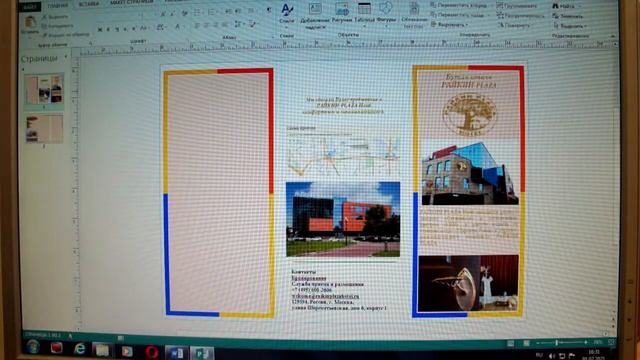Switch to the Главная ribbon tab
The height and width of the screenshot is (360, 640).
pos(58,5)
